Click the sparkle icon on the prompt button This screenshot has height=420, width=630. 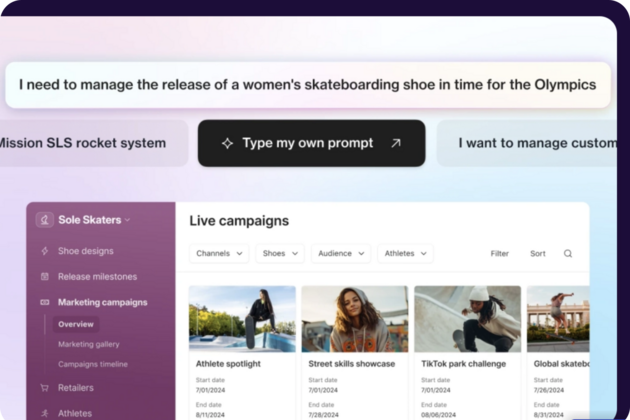point(227,143)
